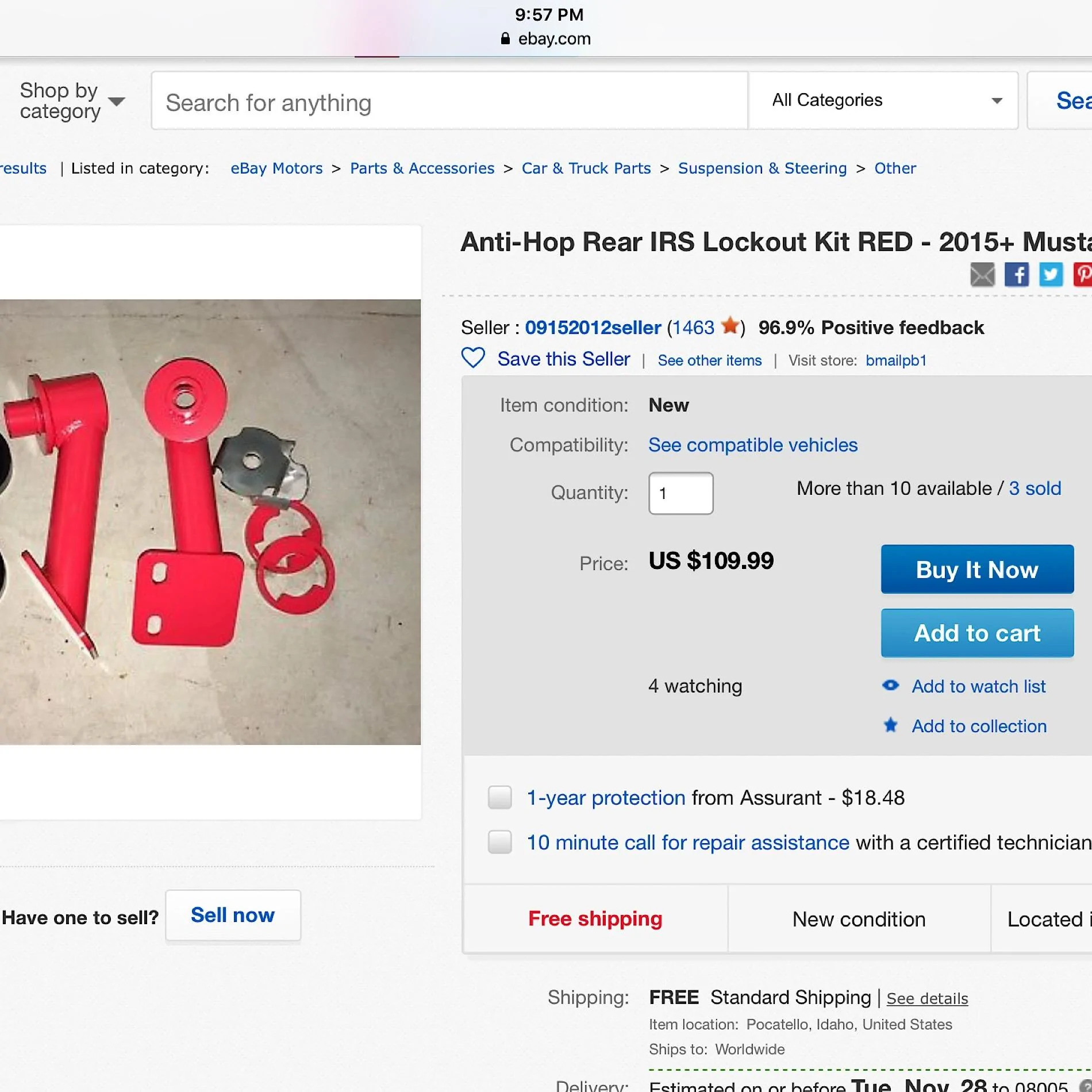Enable 1-year protection from Assurant checkbox
Image resolution: width=1092 pixels, height=1092 pixels.
coord(499,797)
